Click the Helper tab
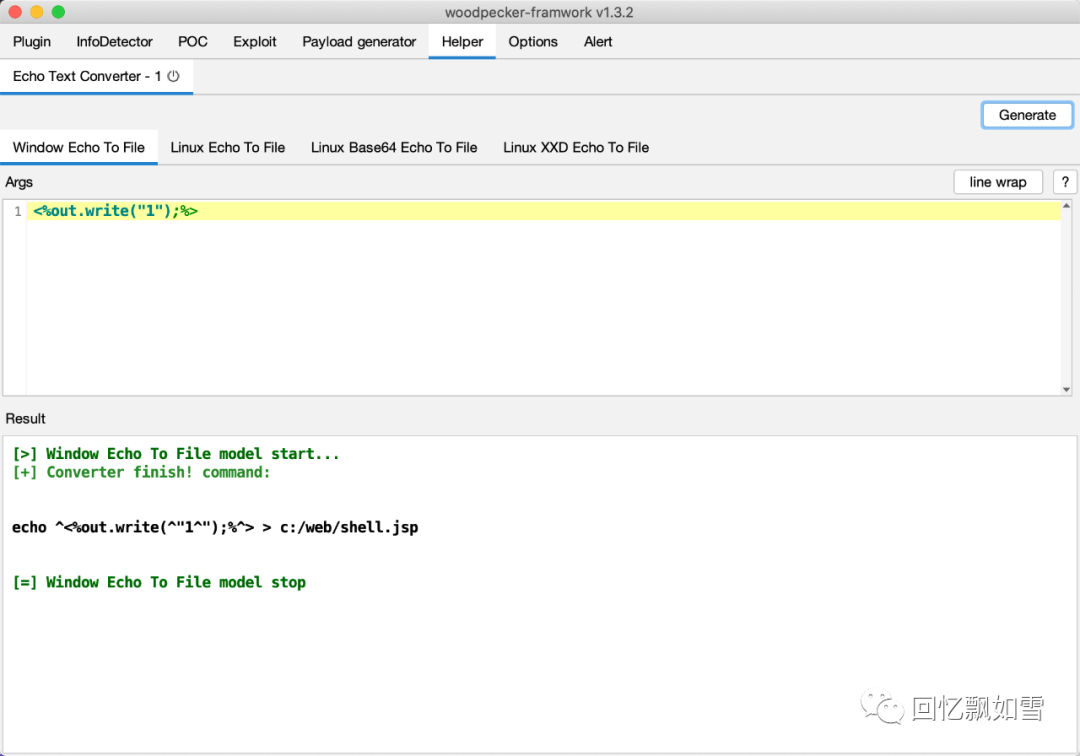Screen dimensions: 1080x756 462,42
